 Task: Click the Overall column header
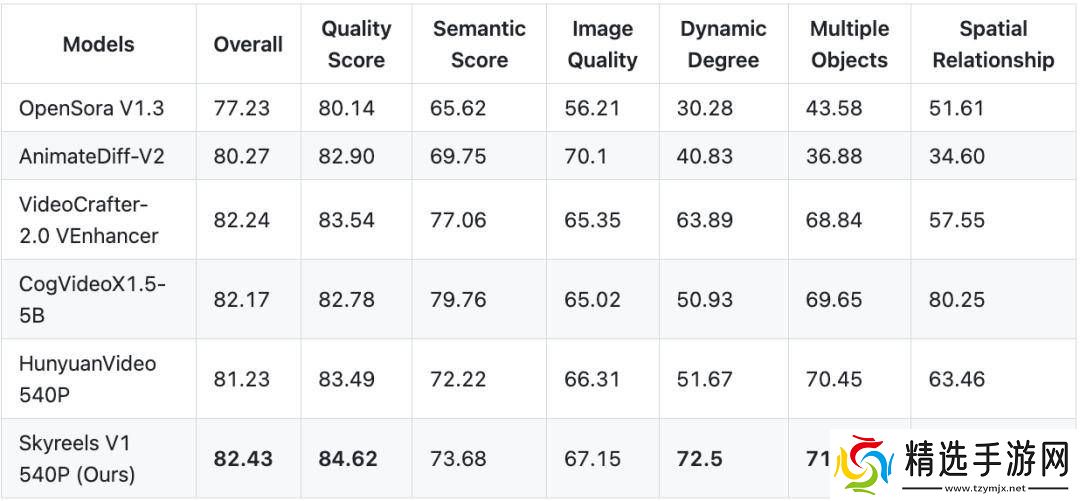tap(248, 44)
